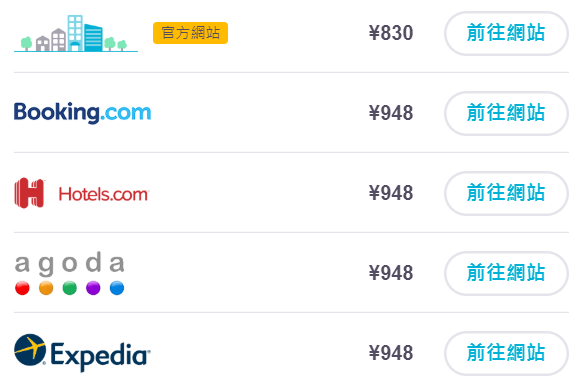The image size is (586, 387).
Task: Click the blue agoda dot
Action: coord(117,288)
